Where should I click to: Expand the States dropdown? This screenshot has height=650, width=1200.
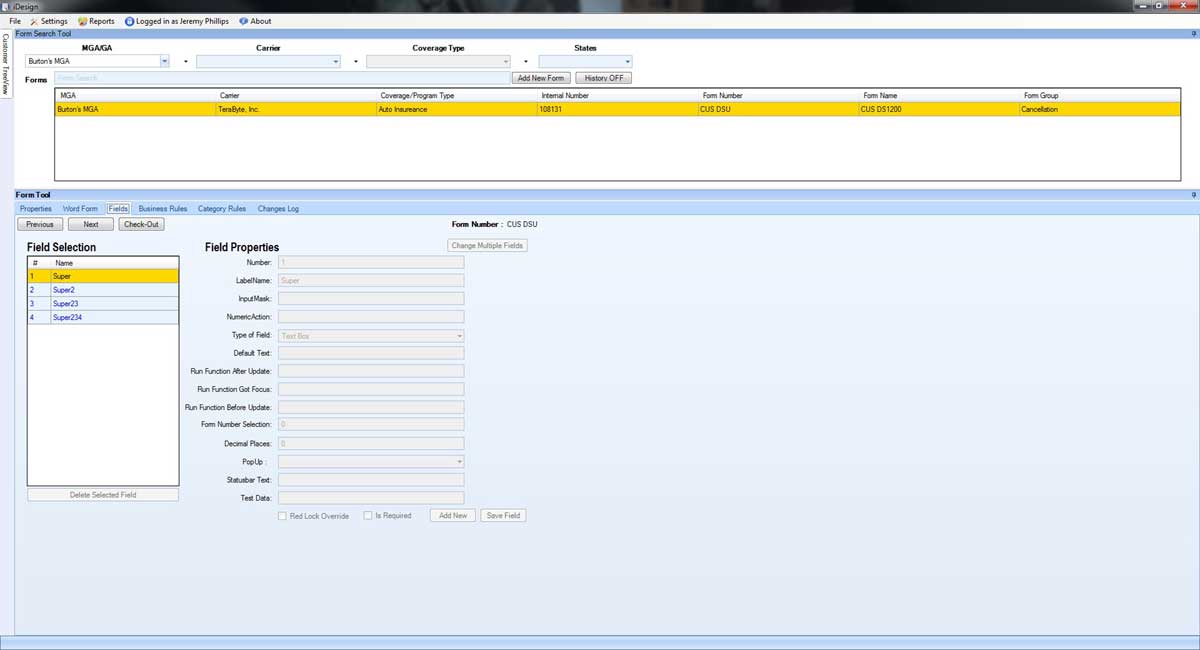[x=627, y=61]
